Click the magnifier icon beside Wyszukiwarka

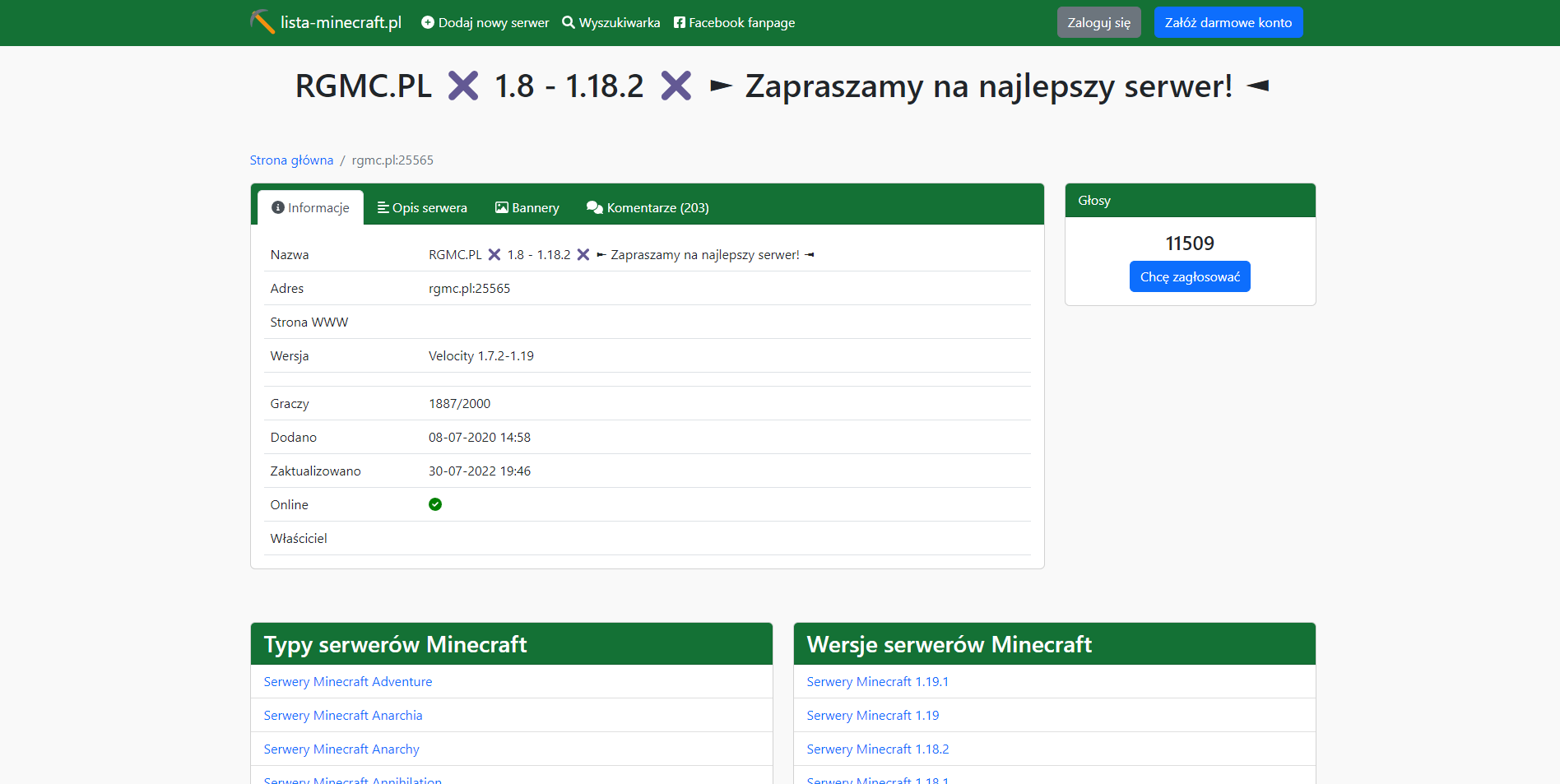(569, 22)
